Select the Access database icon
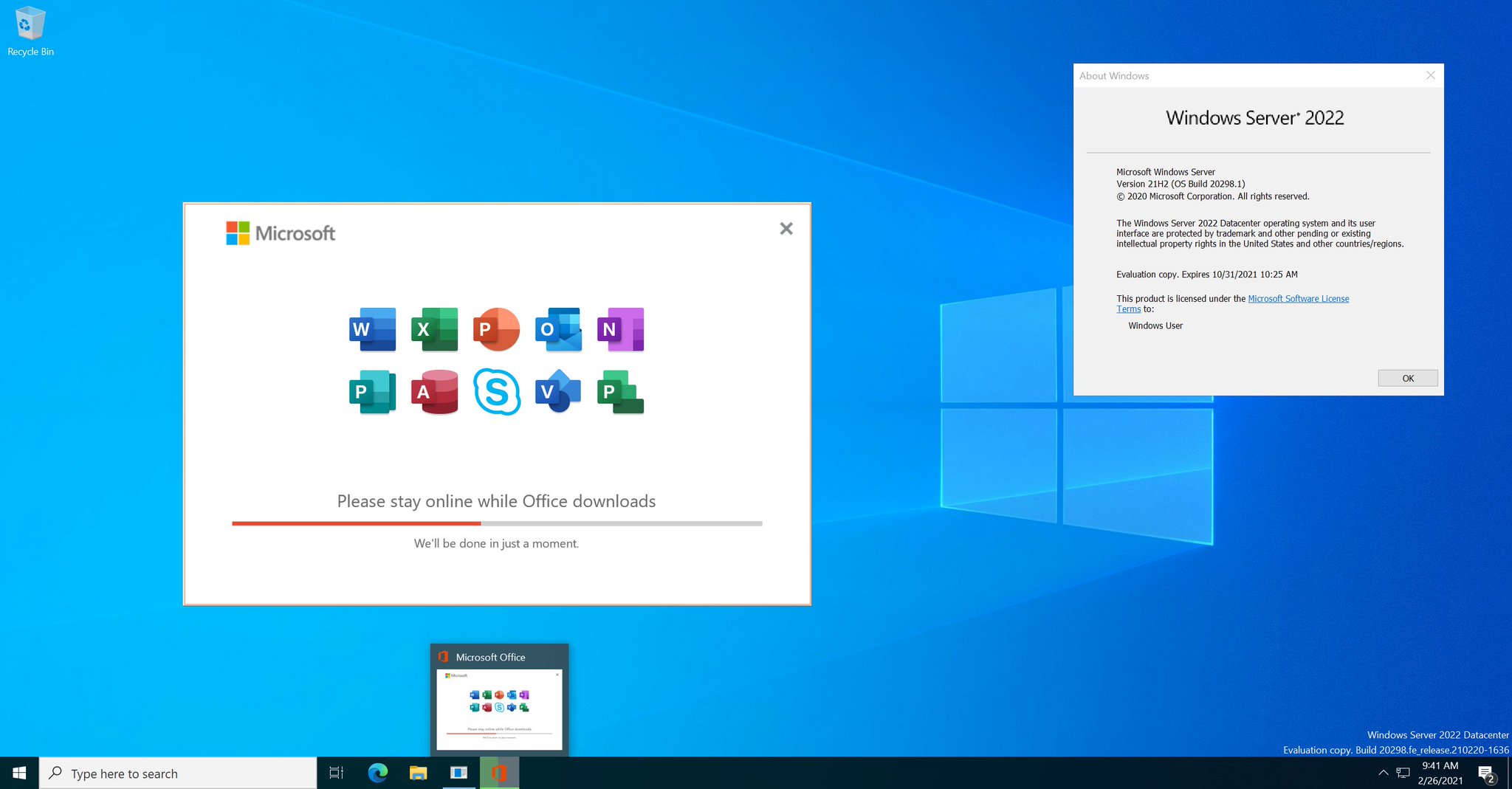 coord(434,392)
